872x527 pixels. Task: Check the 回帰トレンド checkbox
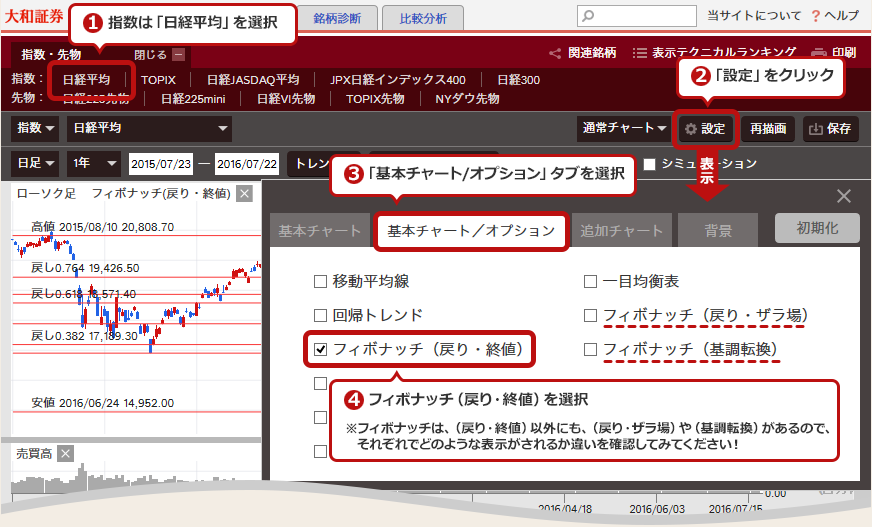pyautogui.click(x=320, y=316)
